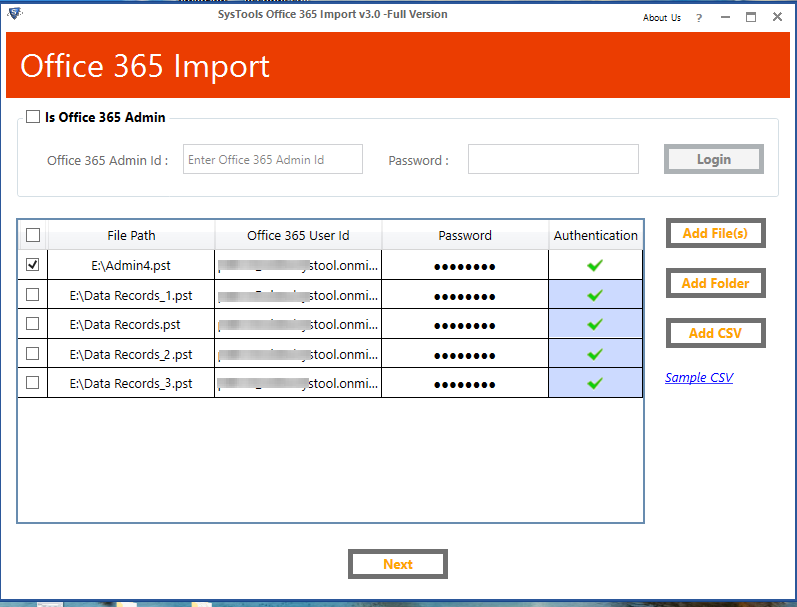This screenshot has width=797, height=607.
Task: Select the E:\Data Records_1.pst file path cell
Action: click(x=131, y=295)
